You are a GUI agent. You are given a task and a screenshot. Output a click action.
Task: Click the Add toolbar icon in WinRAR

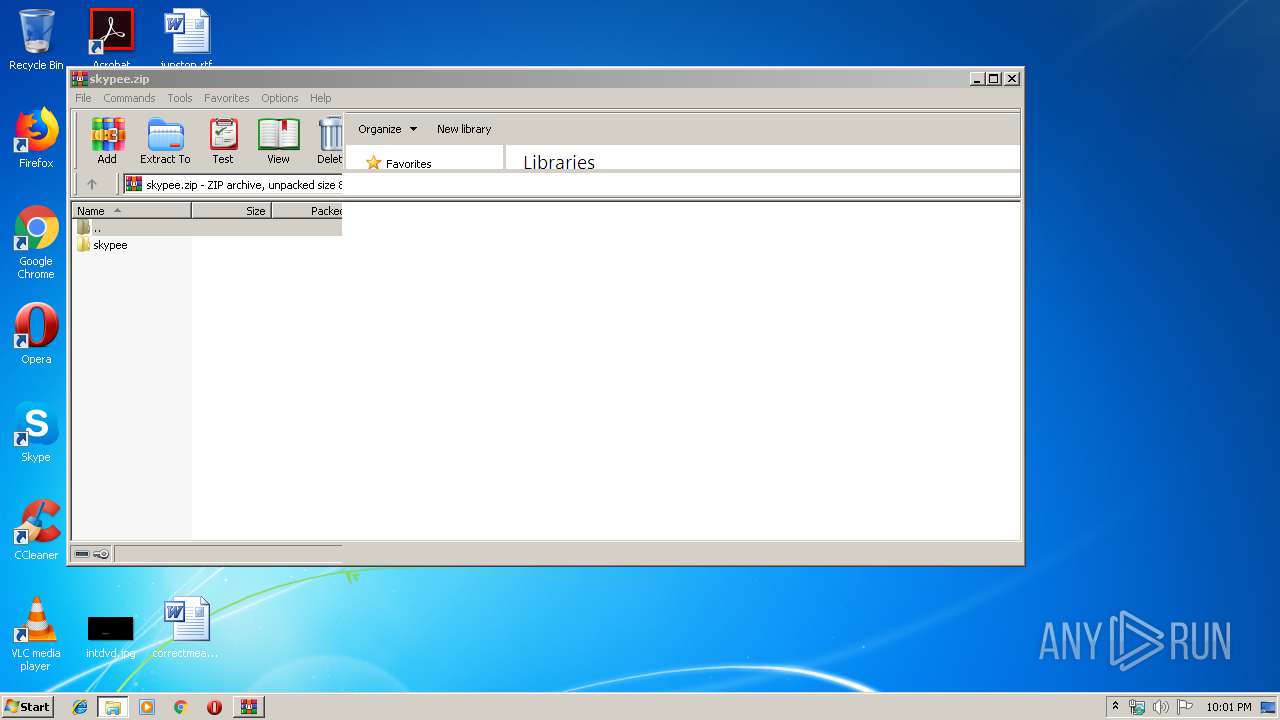[107, 141]
